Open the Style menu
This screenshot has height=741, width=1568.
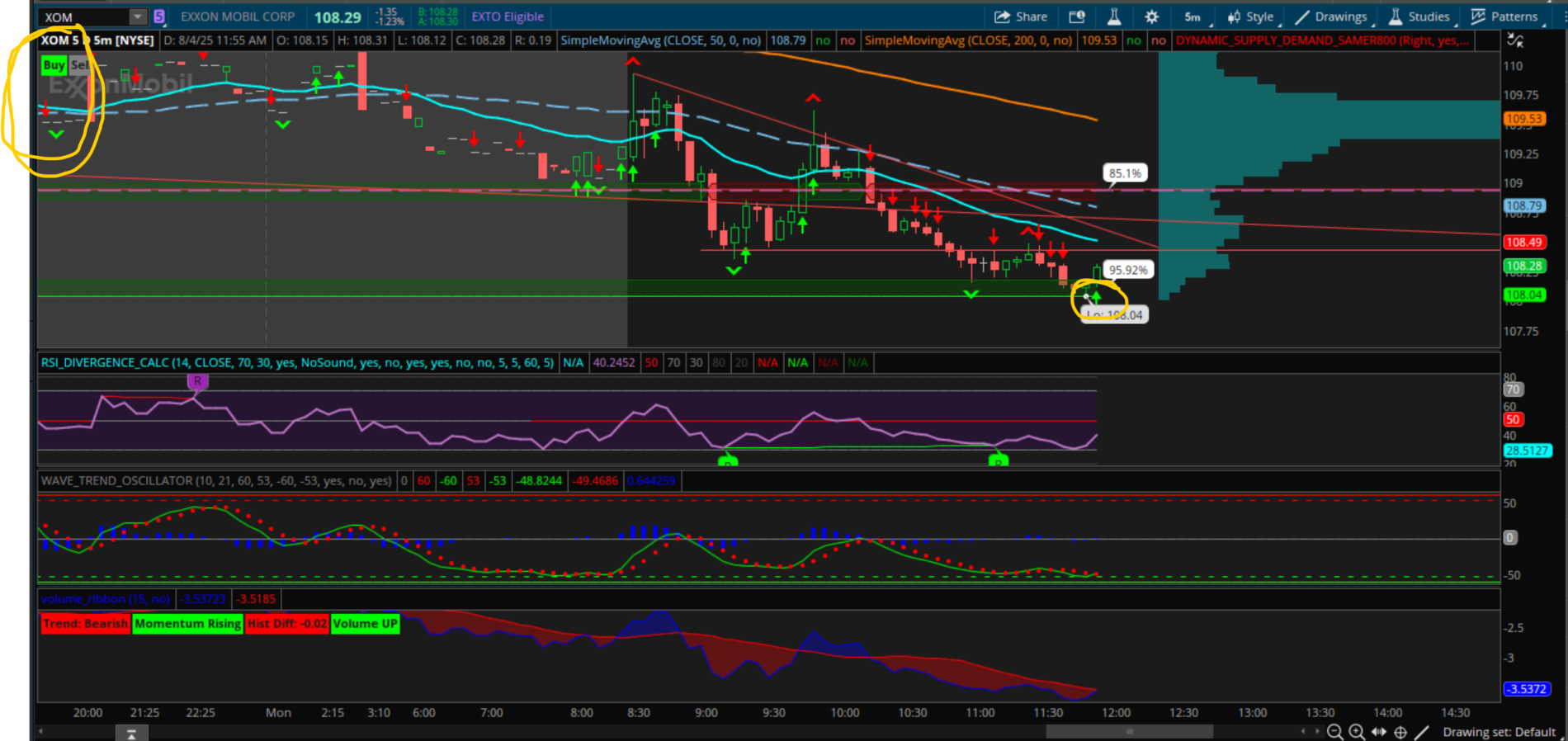tap(1251, 17)
